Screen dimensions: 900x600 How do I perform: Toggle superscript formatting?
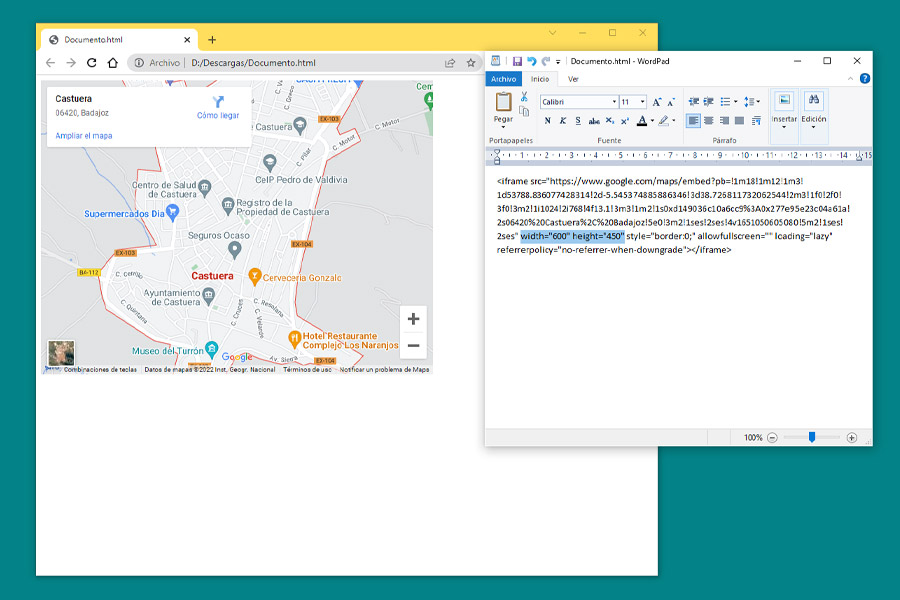click(624, 121)
